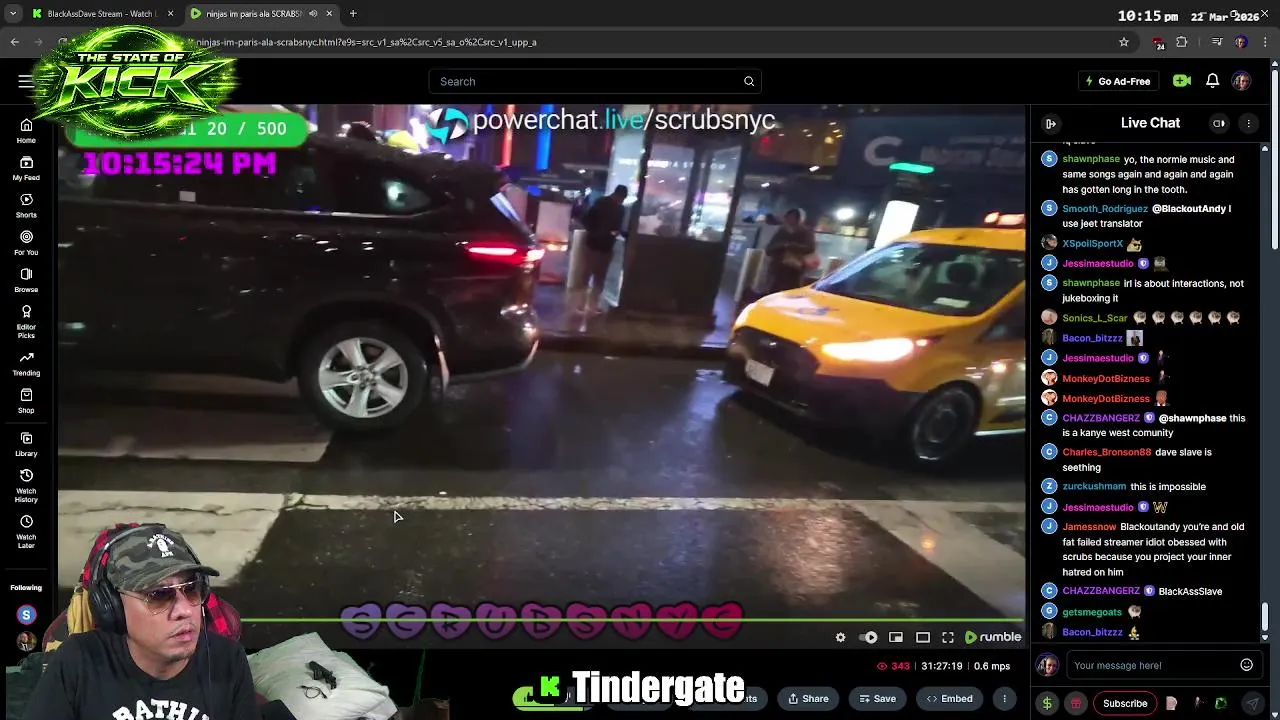Screen dimensions: 1280x720
Task: Go to Shorts in the sidebar
Action: tap(26, 205)
